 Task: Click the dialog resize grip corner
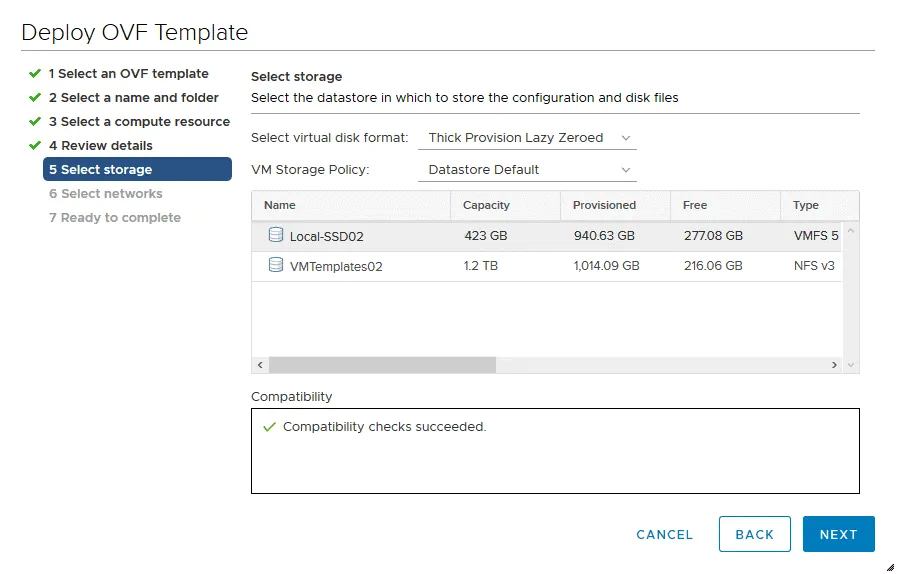[x=889, y=567]
